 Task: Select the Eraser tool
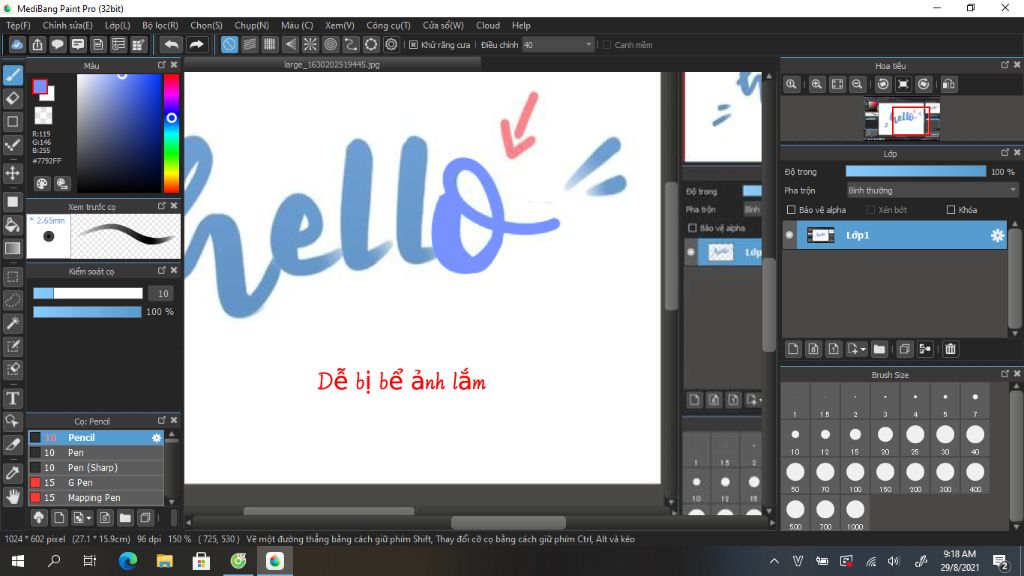tap(13, 98)
